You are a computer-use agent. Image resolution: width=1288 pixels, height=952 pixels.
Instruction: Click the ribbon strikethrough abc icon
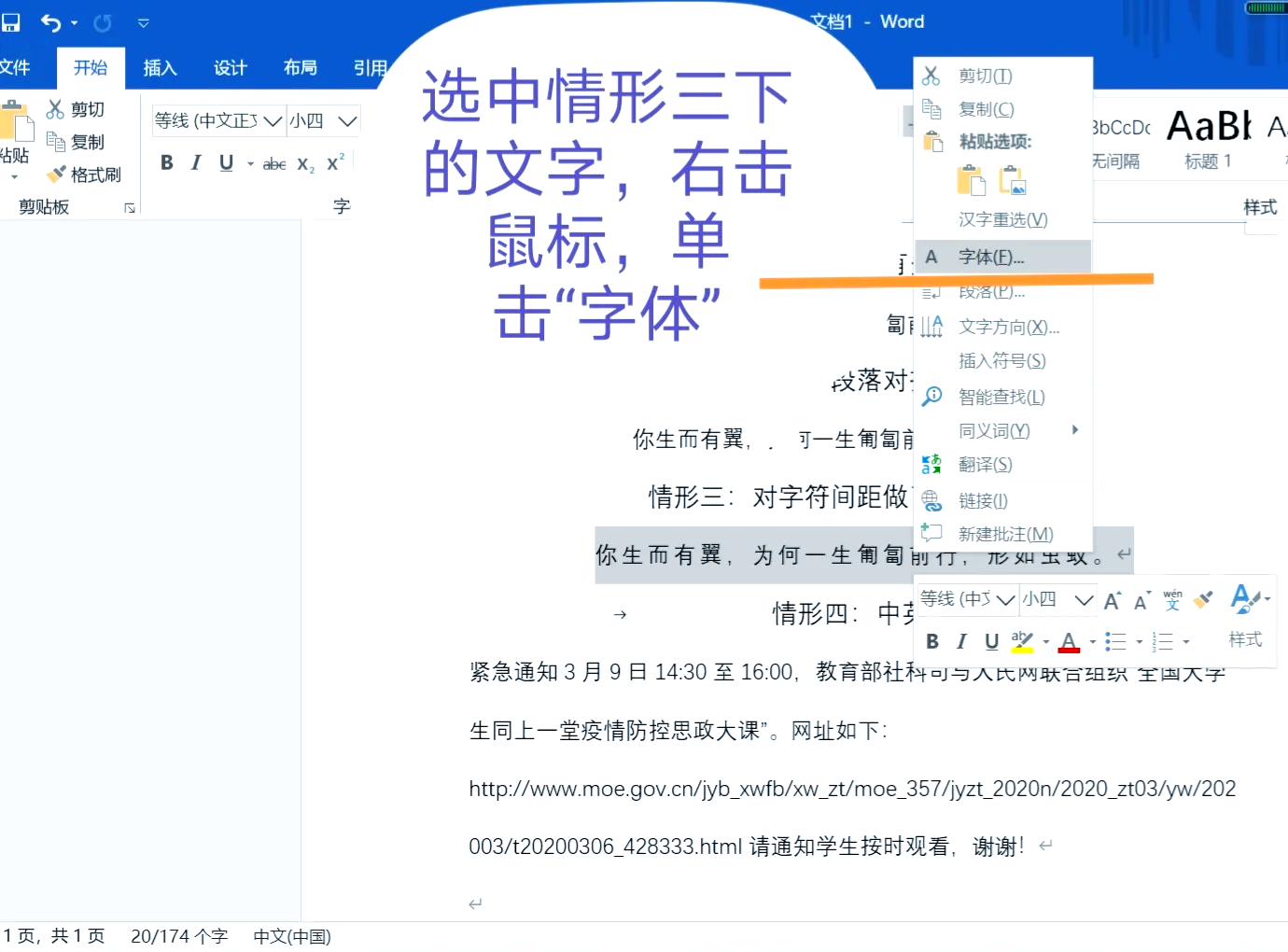(273, 163)
